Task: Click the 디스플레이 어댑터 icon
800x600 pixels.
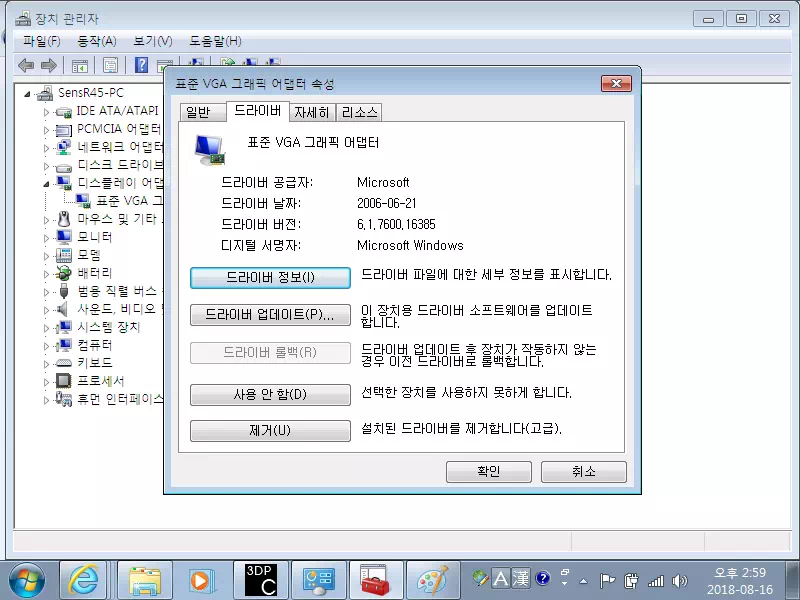Action: tap(64, 183)
